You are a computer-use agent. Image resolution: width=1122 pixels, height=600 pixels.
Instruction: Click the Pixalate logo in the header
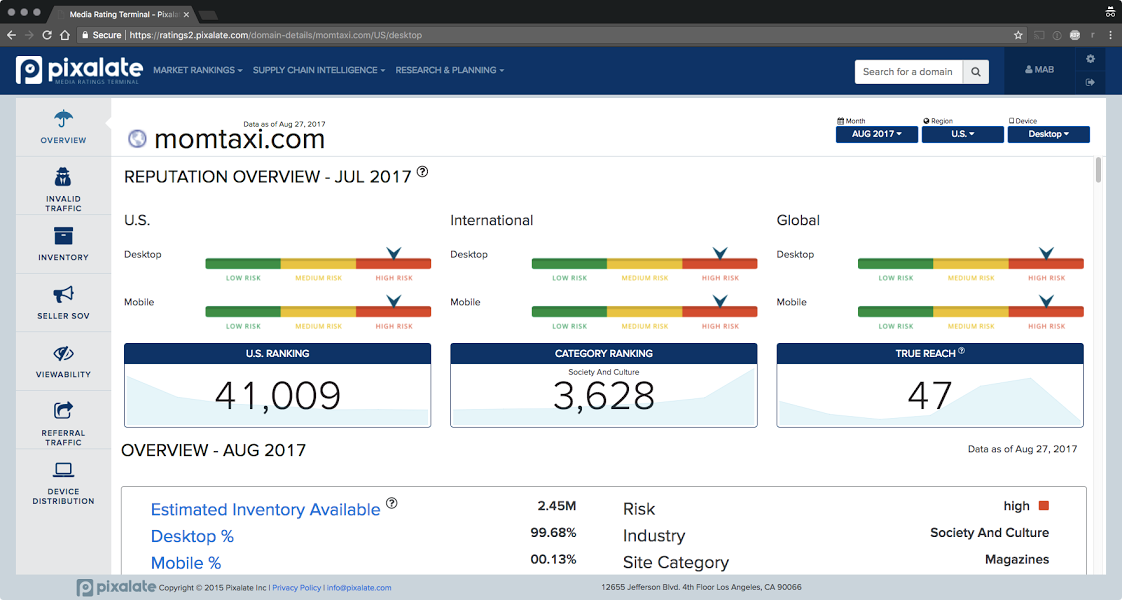pyautogui.click(x=79, y=70)
